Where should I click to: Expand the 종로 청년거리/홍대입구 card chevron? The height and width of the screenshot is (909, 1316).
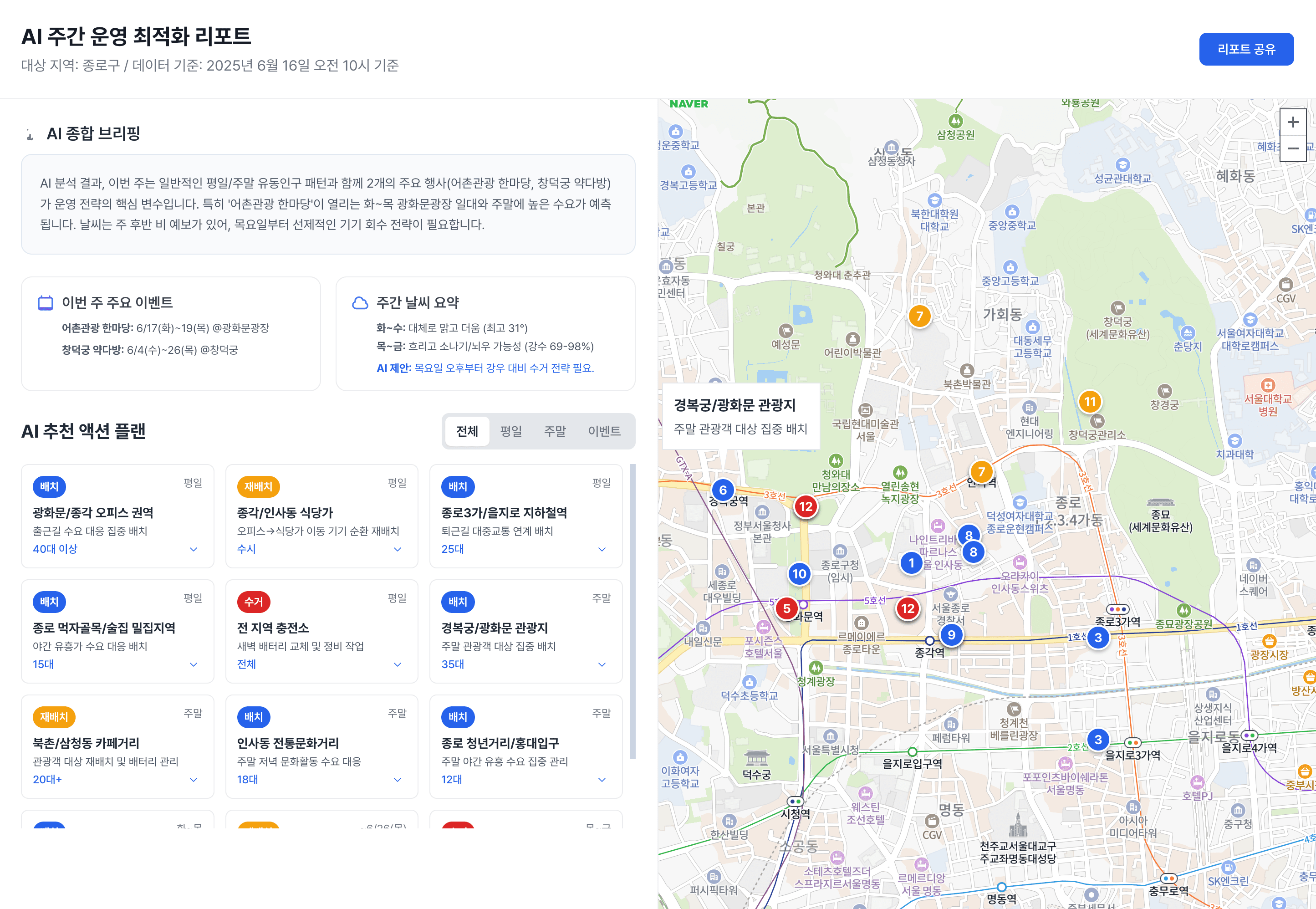coord(602,779)
